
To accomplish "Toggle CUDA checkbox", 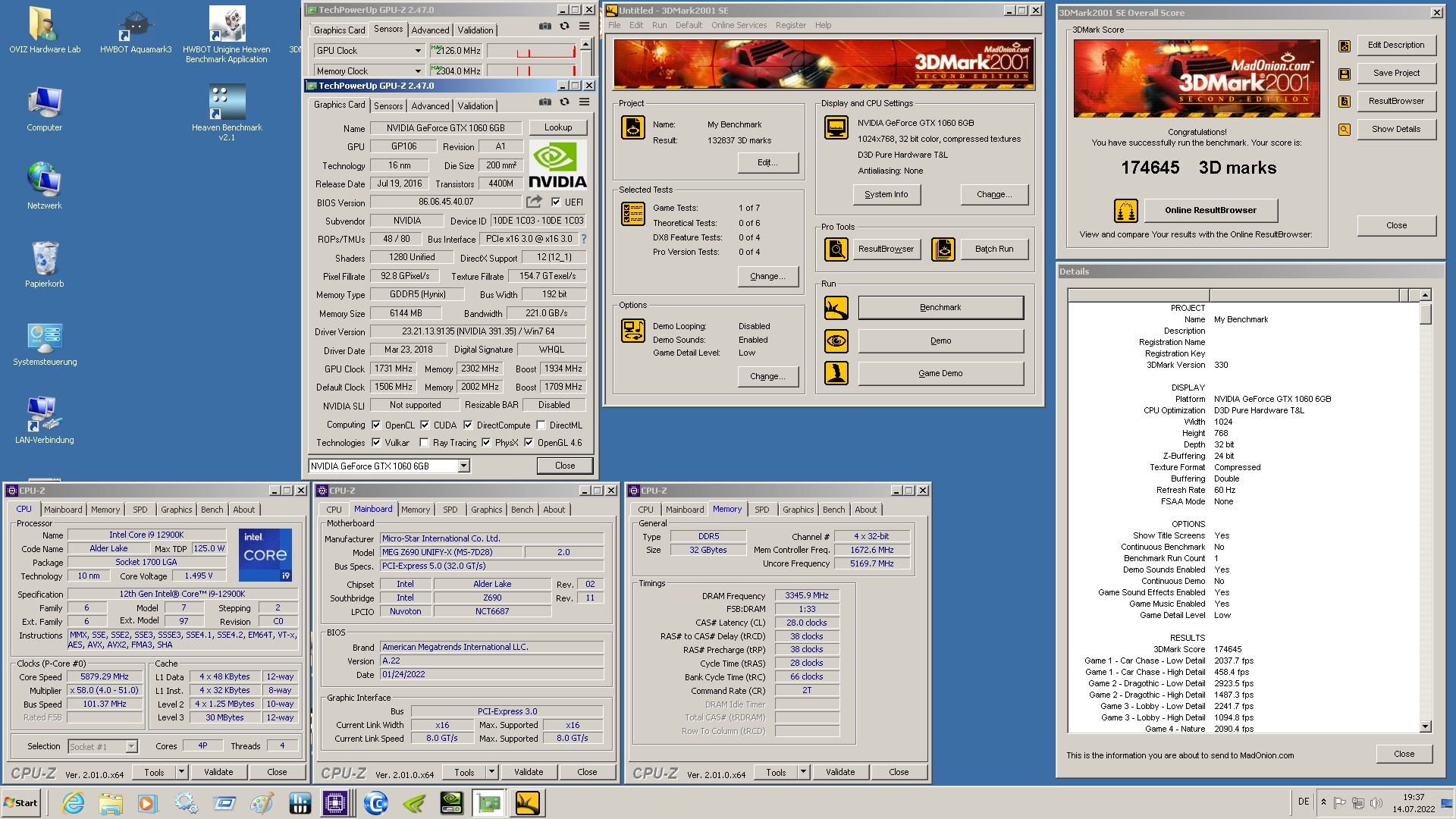I will point(425,425).
